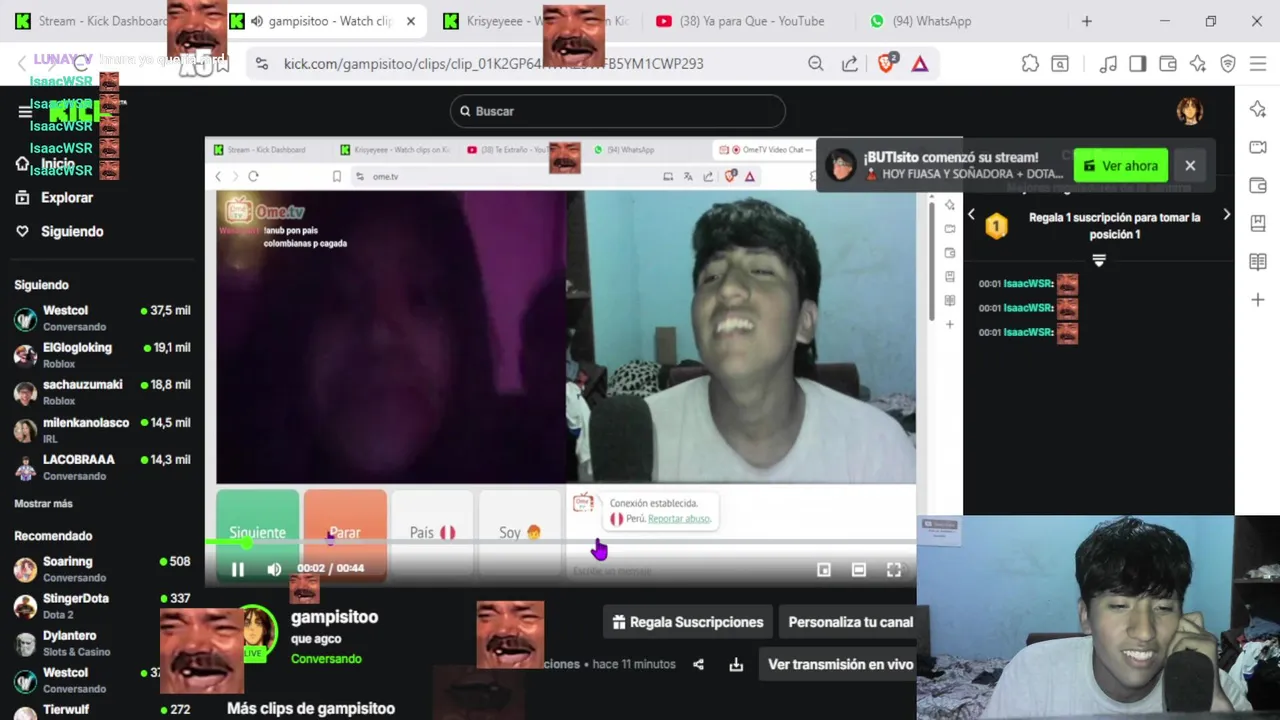The image size is (1280, 720).
Task: Toggle the browser sidebar panel
Action: point(1138,64)
